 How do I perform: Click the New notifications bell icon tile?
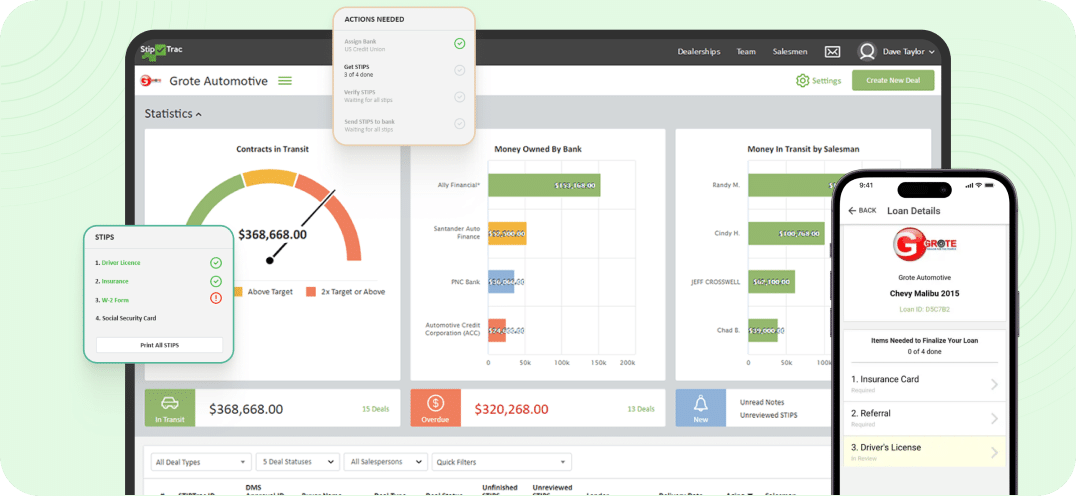point(700,408)
